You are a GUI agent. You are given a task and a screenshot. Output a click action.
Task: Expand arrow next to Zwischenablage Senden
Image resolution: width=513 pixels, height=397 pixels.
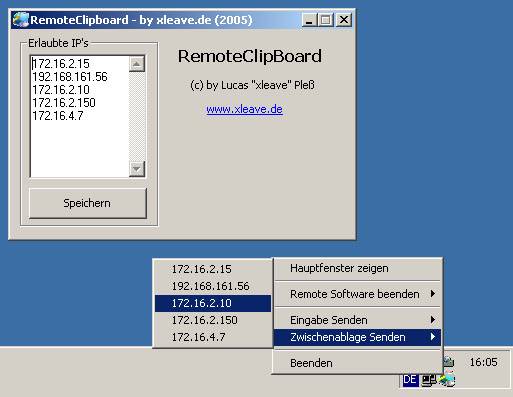coord(433,337)
